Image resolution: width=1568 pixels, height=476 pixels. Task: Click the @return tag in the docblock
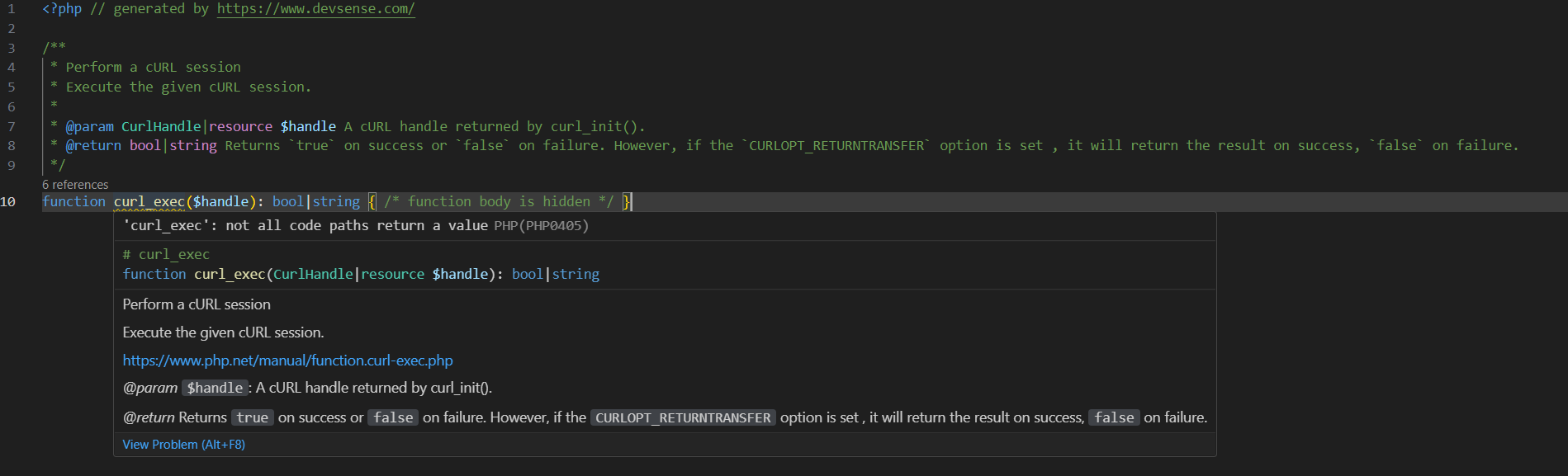click(93, 146)
